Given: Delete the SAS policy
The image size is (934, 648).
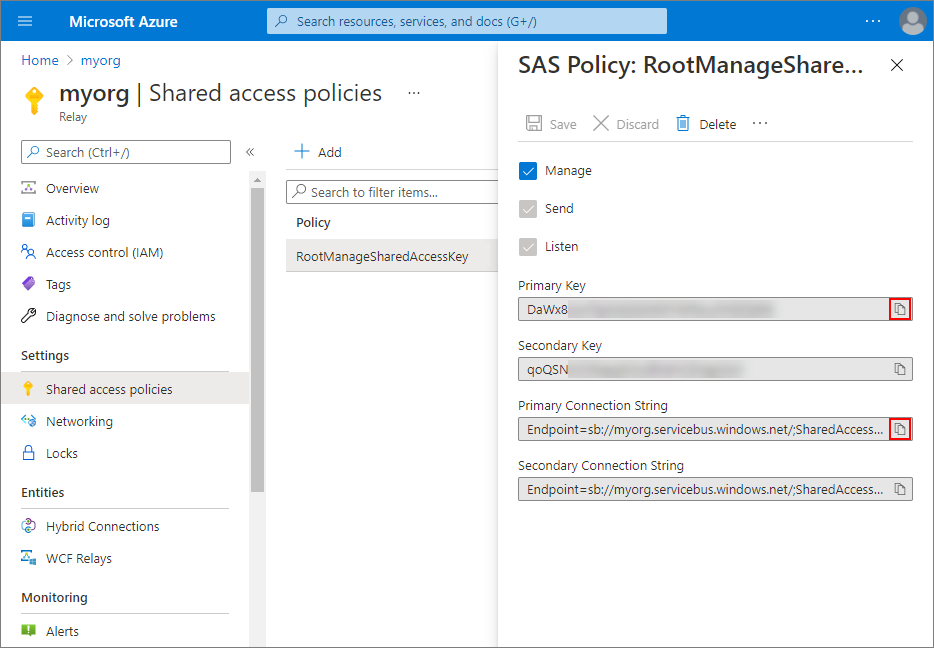Looking at the screenshot, I should [x=706, y=124].
